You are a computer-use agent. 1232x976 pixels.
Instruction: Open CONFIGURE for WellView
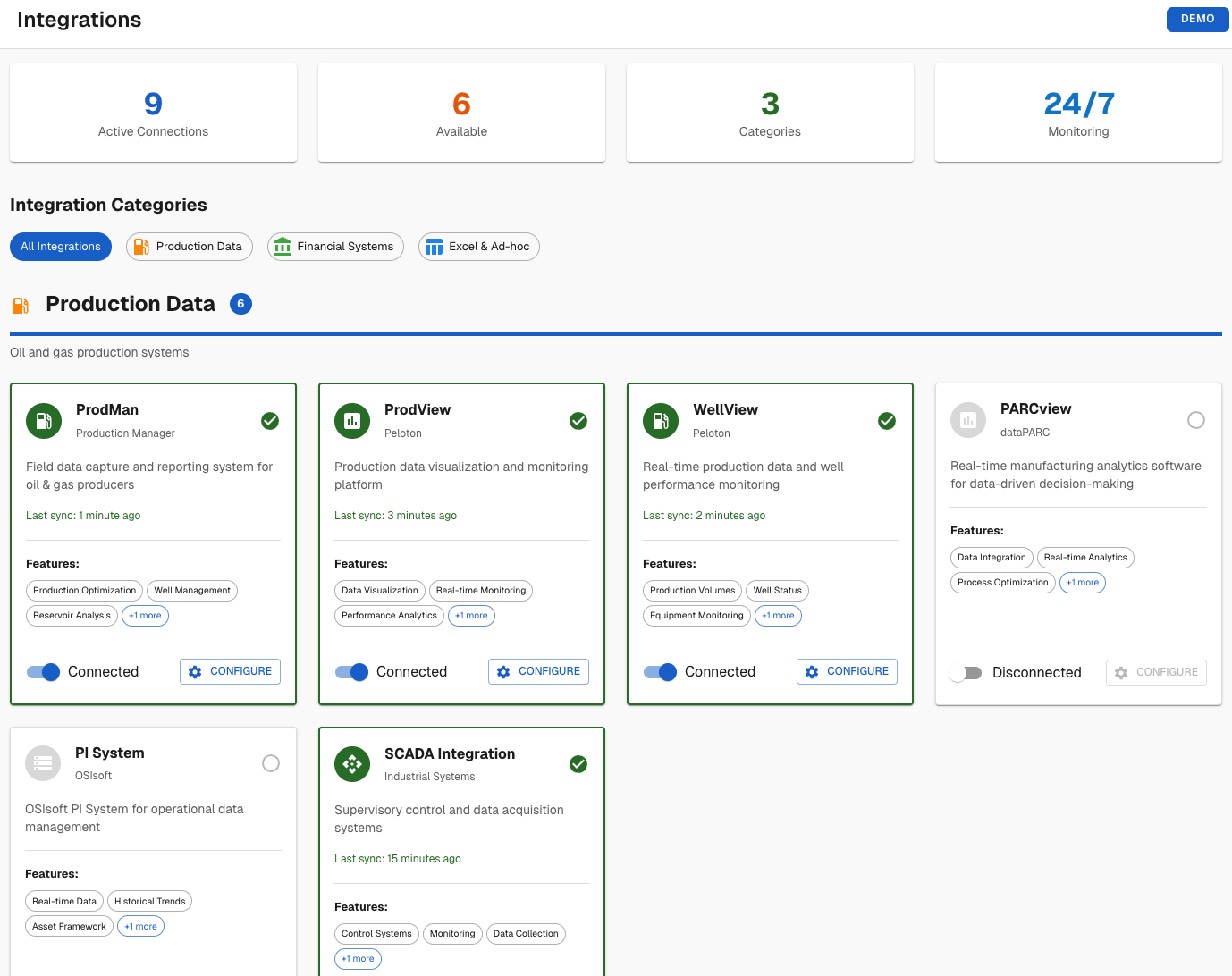[847, 671]
